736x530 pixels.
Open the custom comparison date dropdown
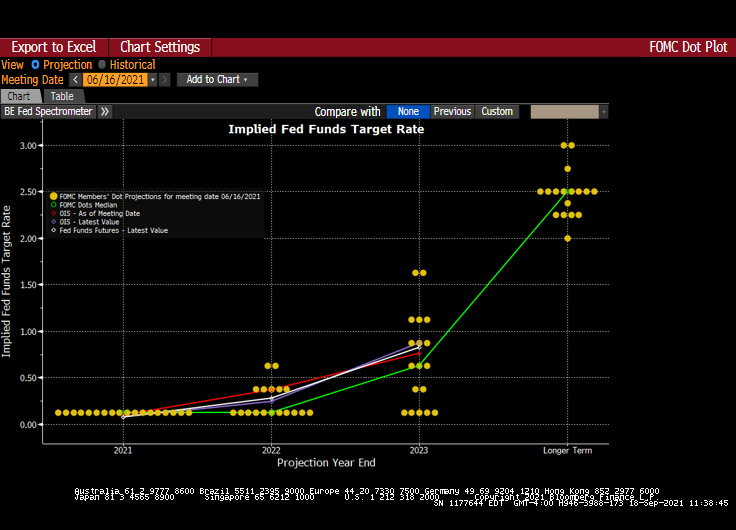point(603,112)
